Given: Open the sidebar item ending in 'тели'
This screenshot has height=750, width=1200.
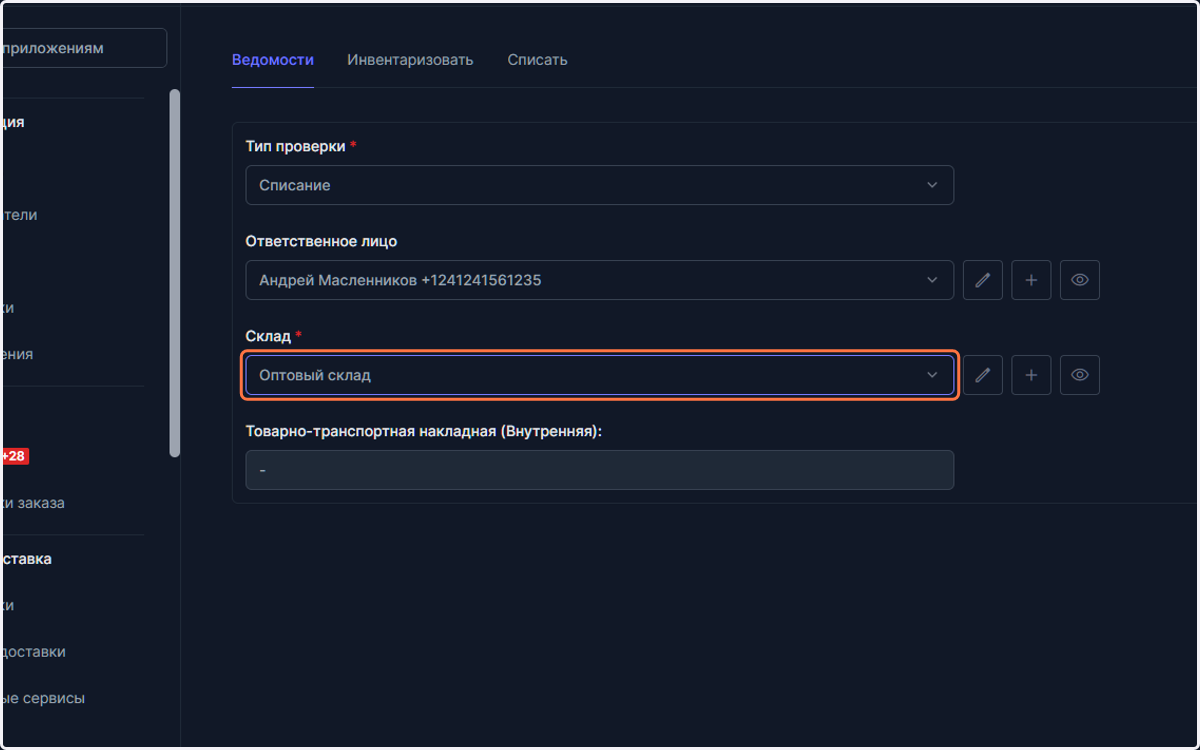Looking at the screenshot, I should point(22,215).
